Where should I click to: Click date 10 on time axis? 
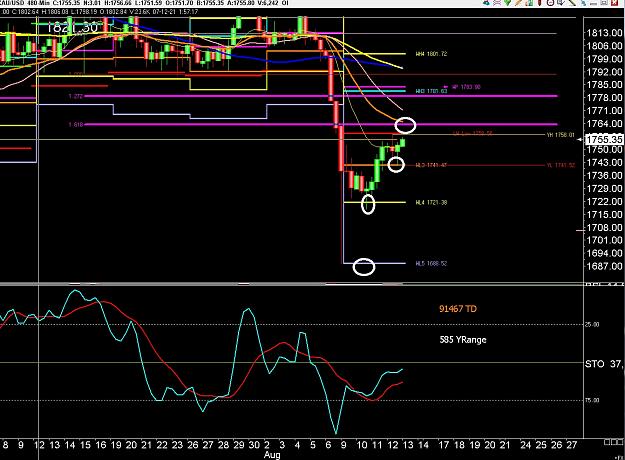(x=362, y=445)
